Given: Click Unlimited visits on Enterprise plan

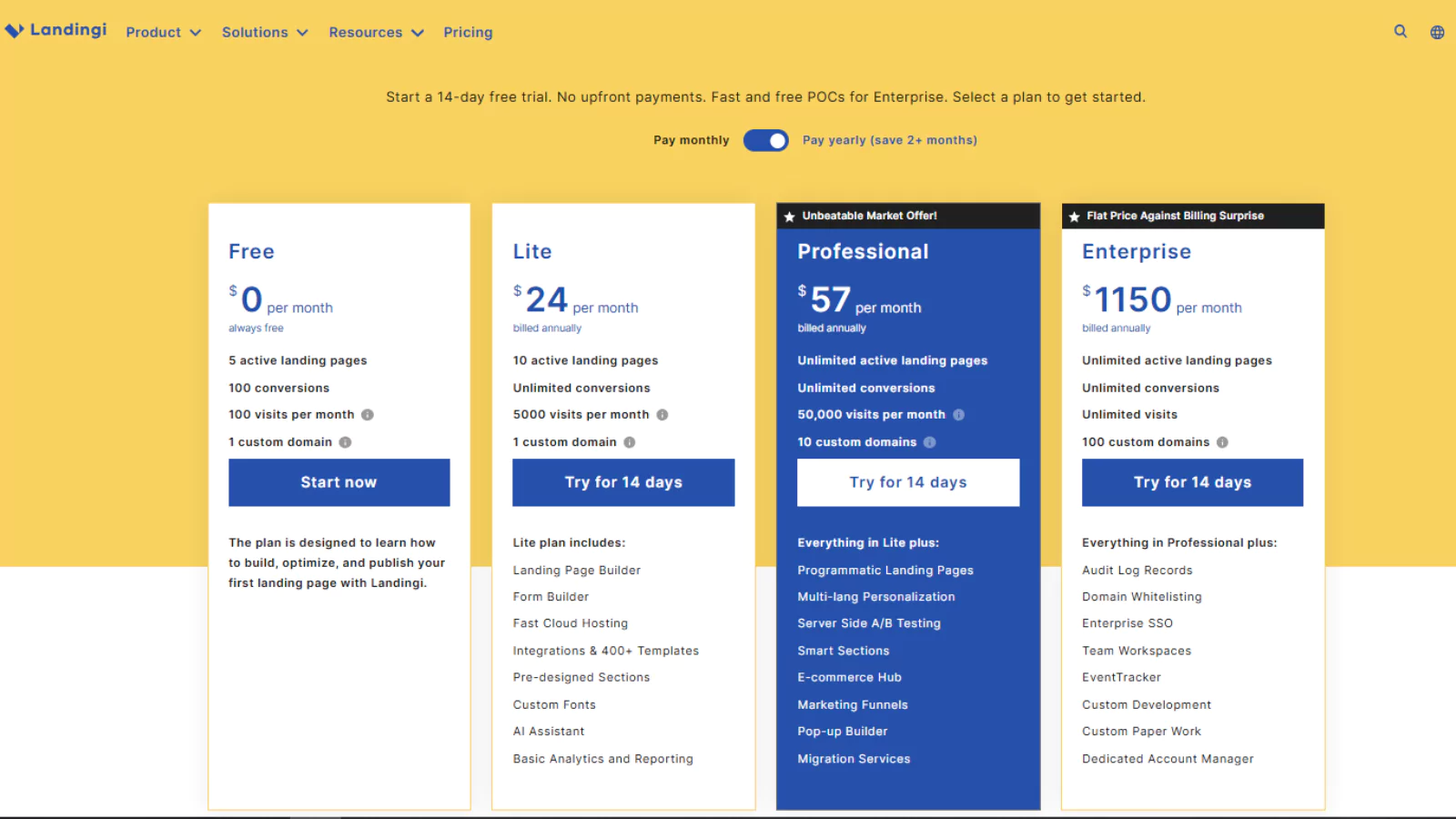Looking at the screenshot, I should point(1129,415).
